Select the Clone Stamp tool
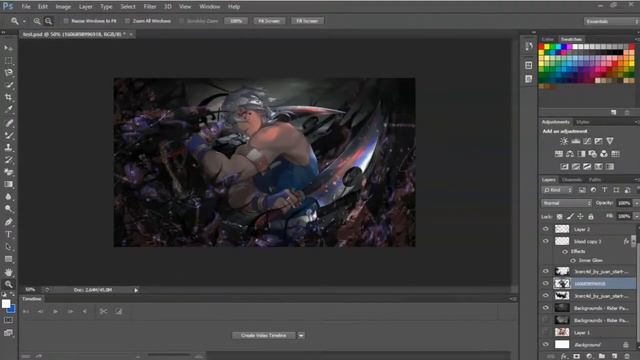 pos(8,147)
